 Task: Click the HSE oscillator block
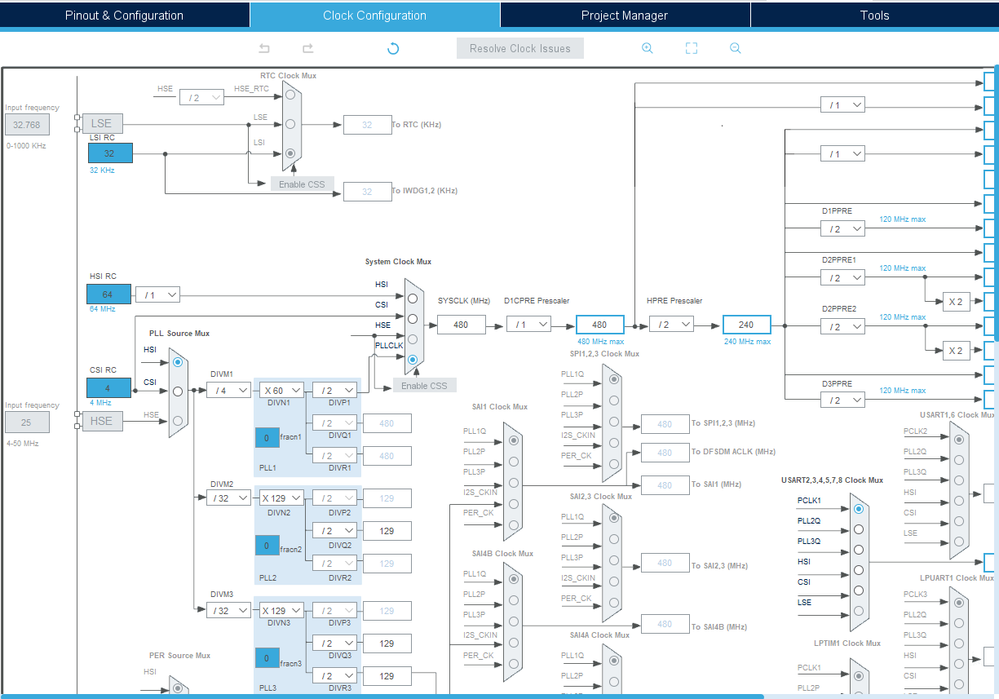pos(101,421)
